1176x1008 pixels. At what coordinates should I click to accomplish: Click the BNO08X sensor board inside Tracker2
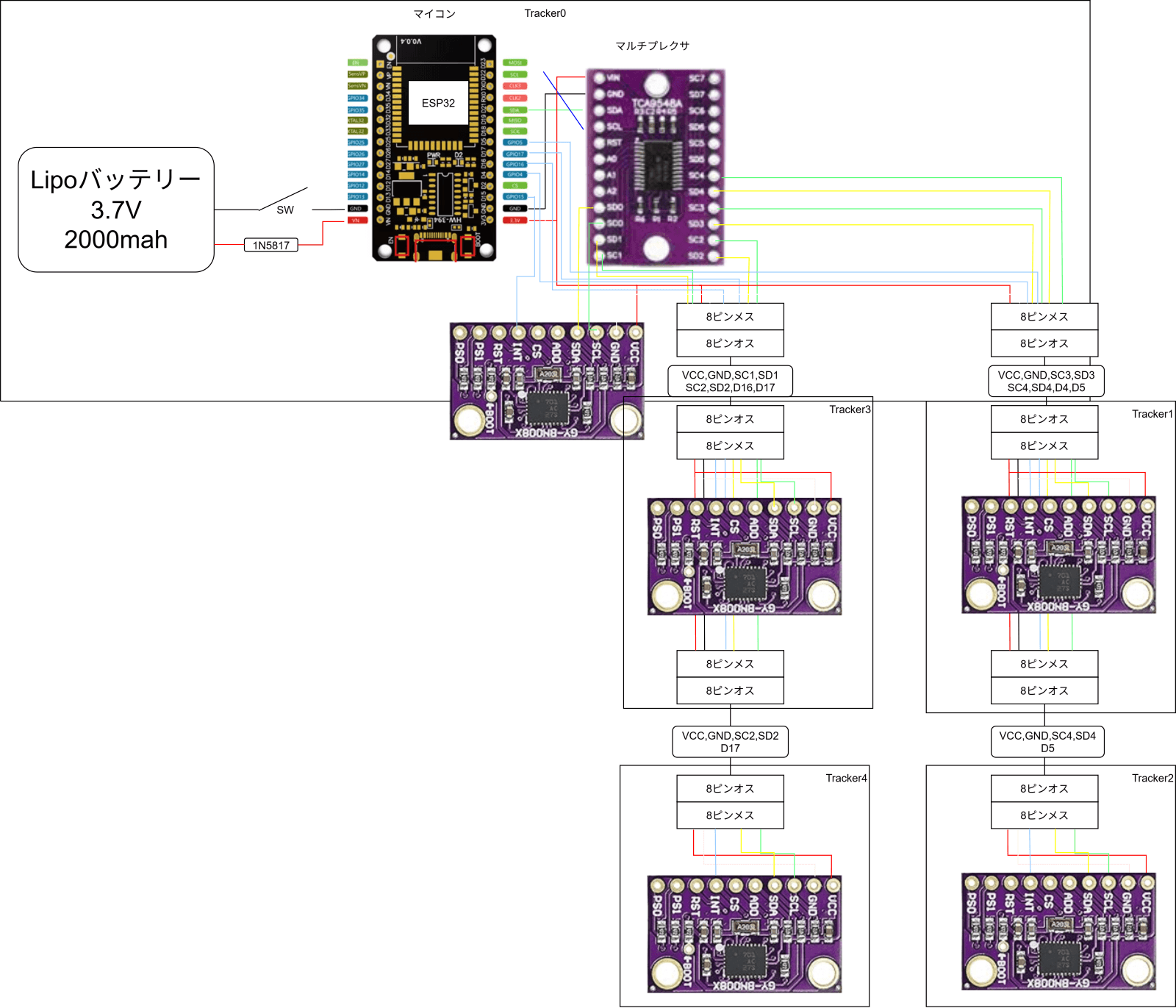[1058, 932]
